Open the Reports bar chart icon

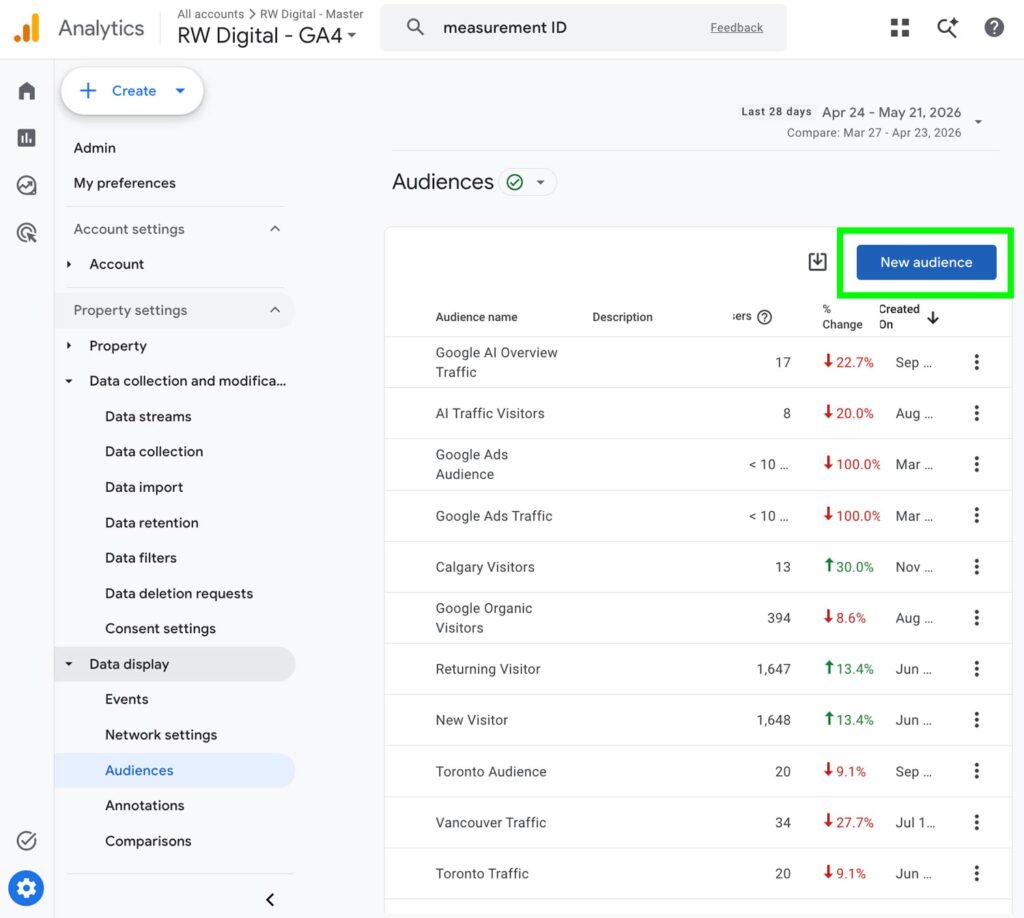pyautogui.click(x=27, y=138)
